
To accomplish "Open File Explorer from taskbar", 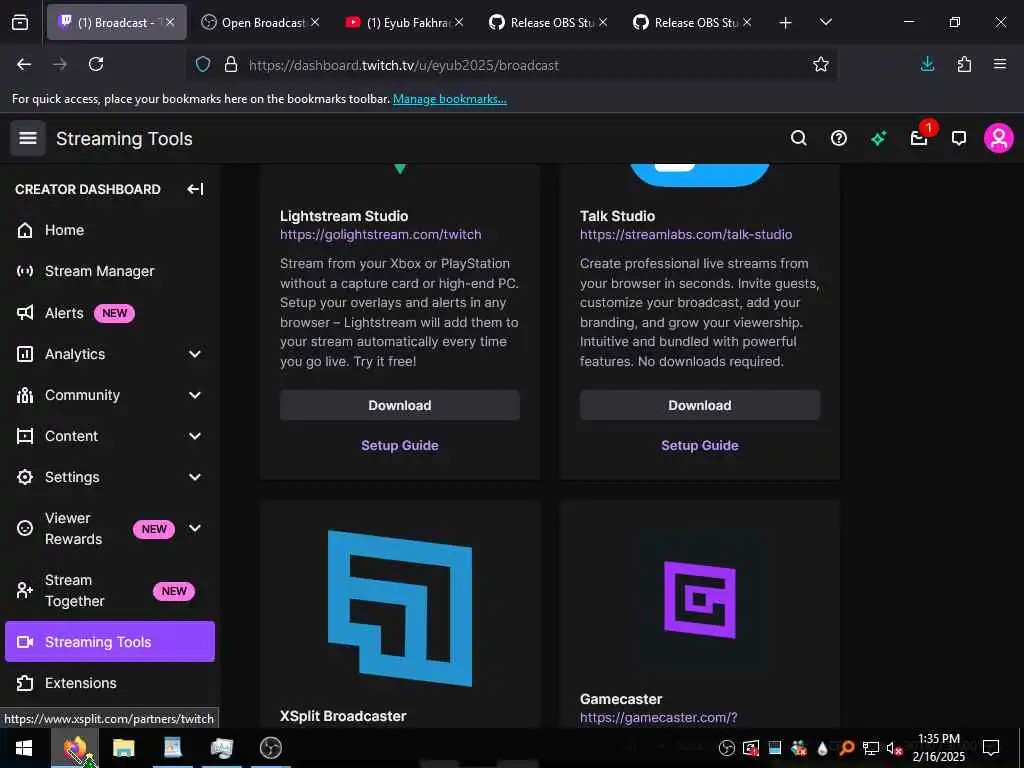I will (x=123, y=748).
